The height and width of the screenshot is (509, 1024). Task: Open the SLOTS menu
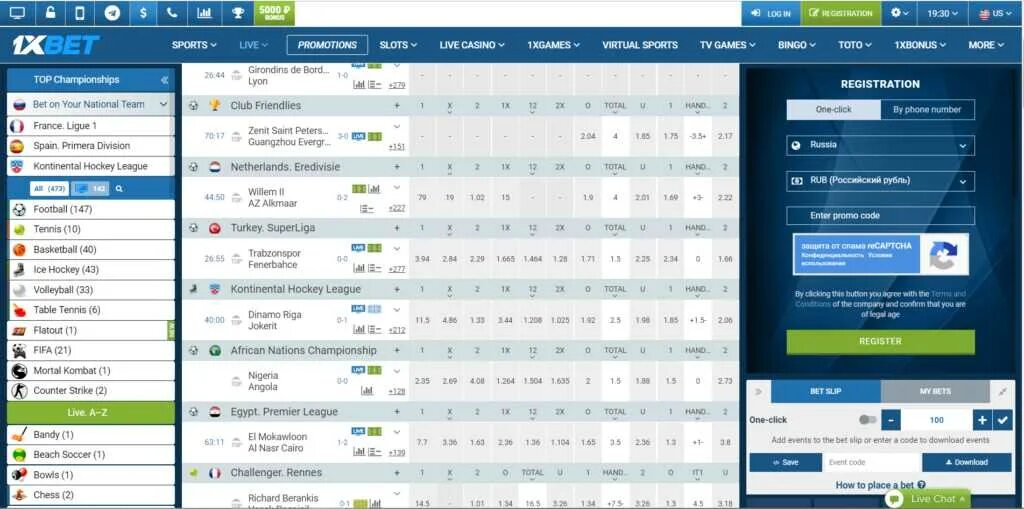click(x=398, y=45)
